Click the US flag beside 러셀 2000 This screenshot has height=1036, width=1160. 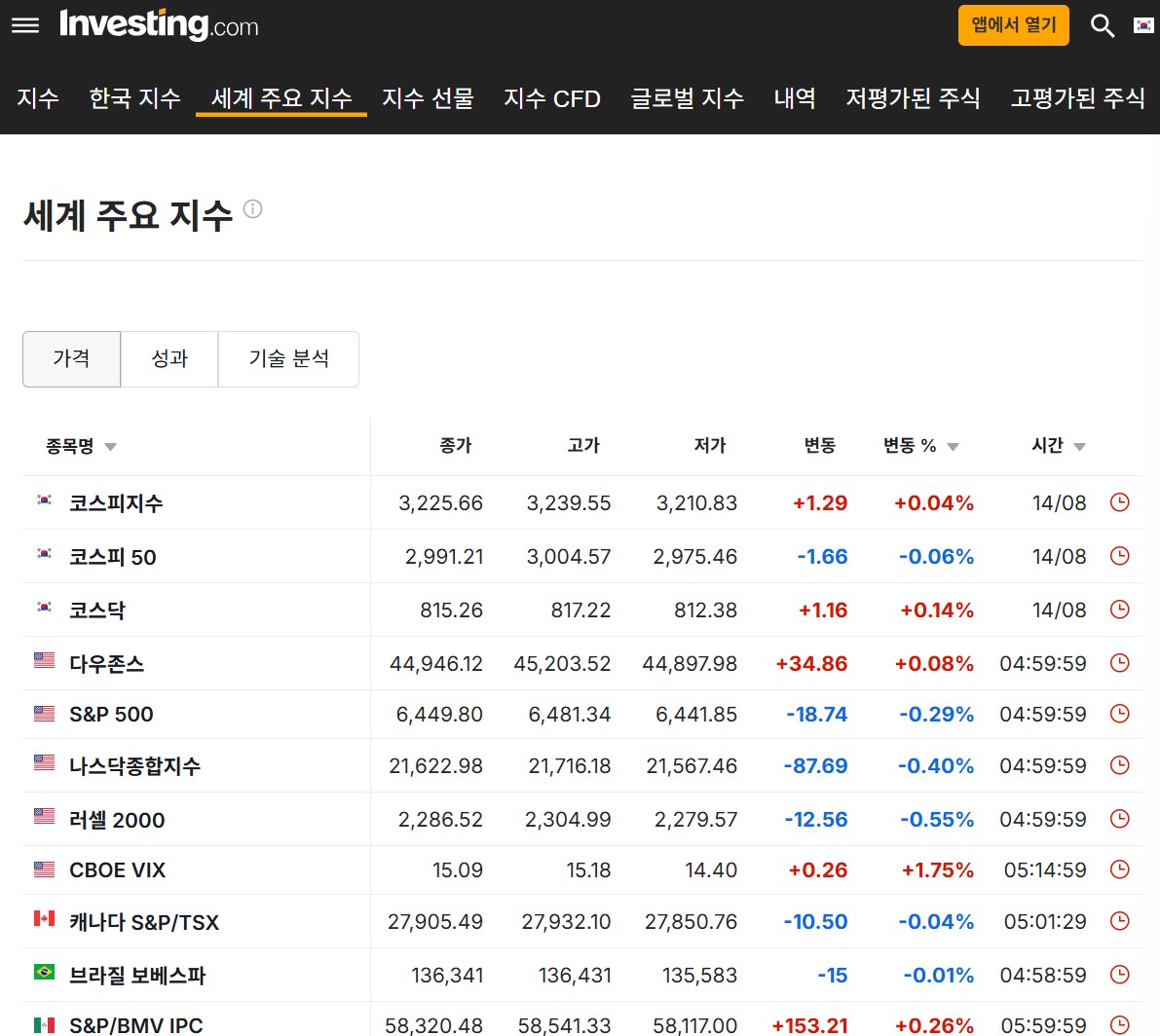[45, 816]
